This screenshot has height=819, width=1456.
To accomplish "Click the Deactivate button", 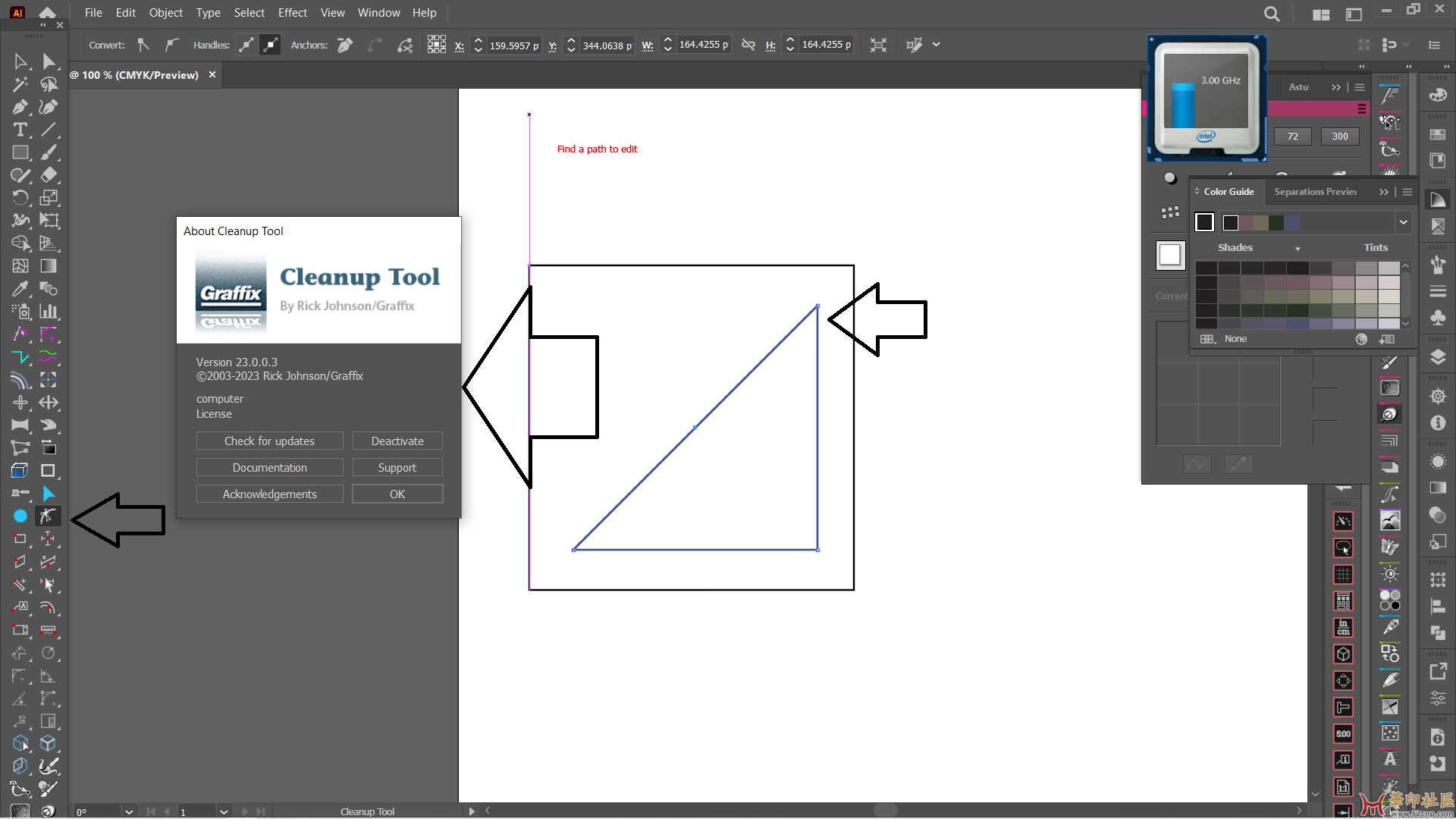I will 397,441.
